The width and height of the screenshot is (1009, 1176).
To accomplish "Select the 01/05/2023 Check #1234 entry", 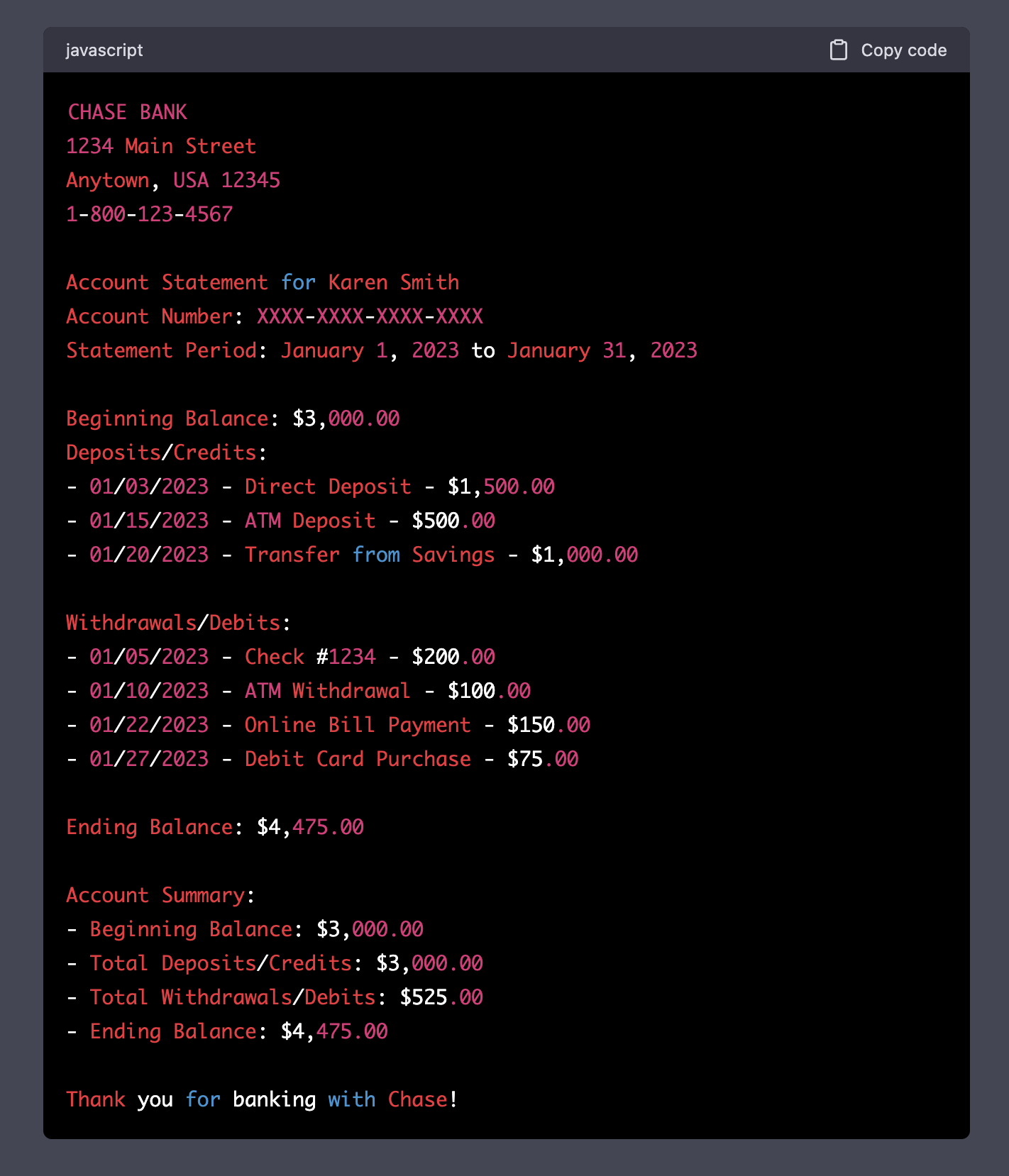I will [x=281, y=657].
